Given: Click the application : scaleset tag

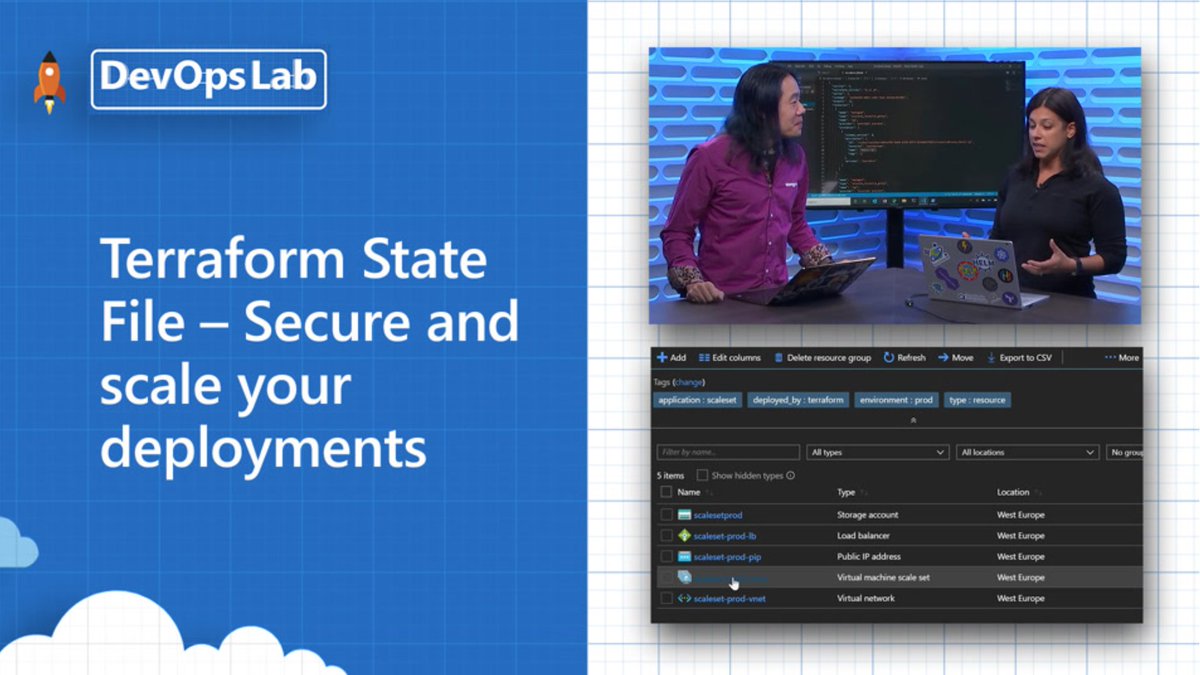Looking at the screenshot, I should pyautogui.click(x=697, y=400).
